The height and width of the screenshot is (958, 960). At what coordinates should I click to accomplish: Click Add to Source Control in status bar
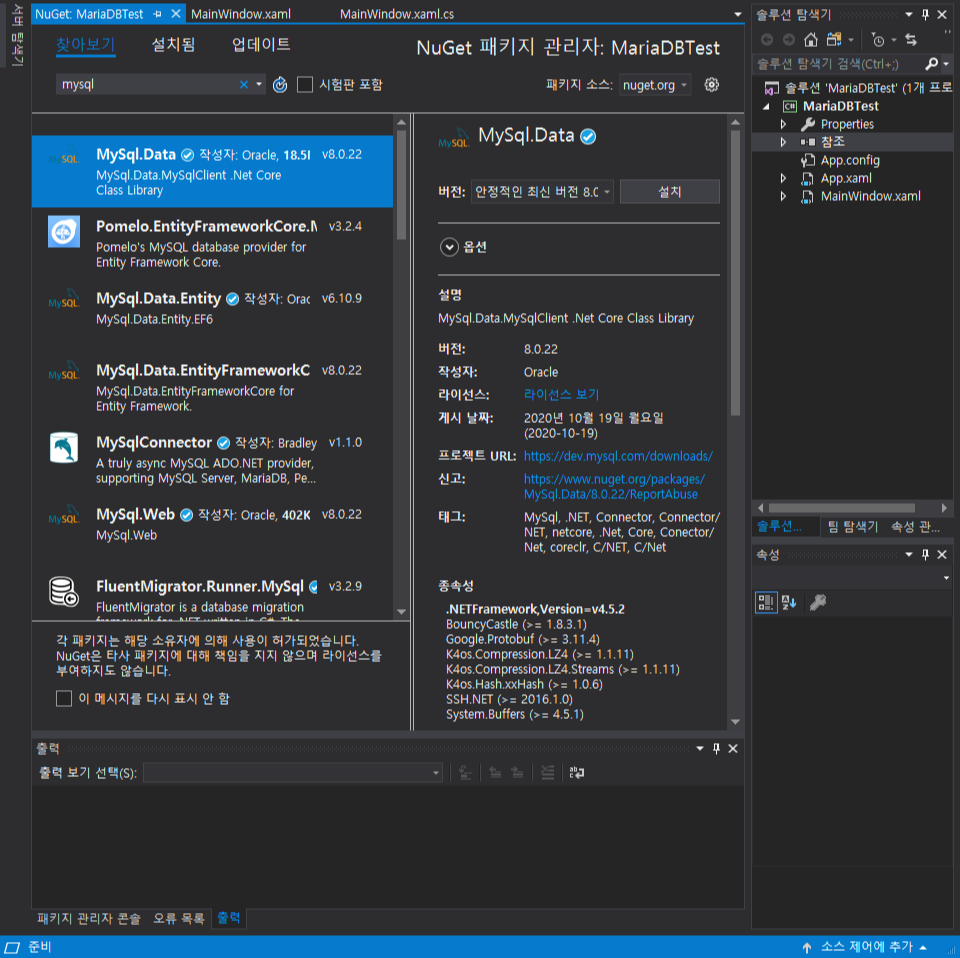click(x=865, y=947)
